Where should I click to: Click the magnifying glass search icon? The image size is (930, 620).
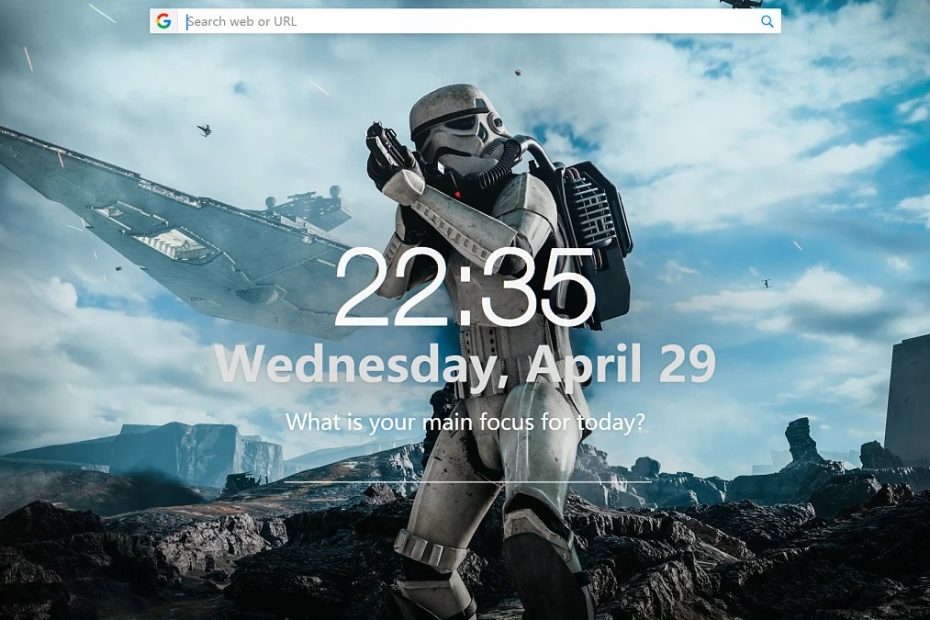[767, 21]
